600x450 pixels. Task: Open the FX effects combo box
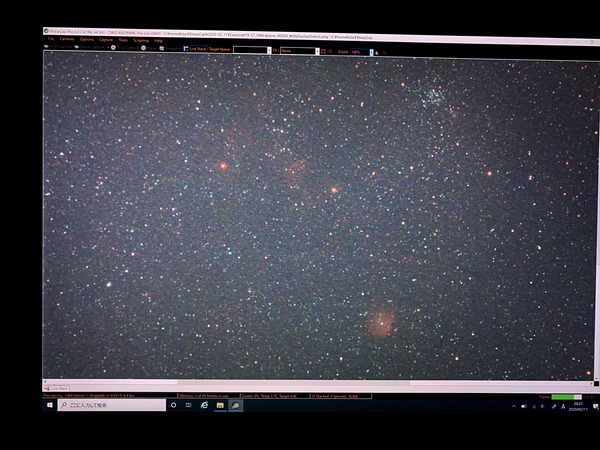[300, 51]
